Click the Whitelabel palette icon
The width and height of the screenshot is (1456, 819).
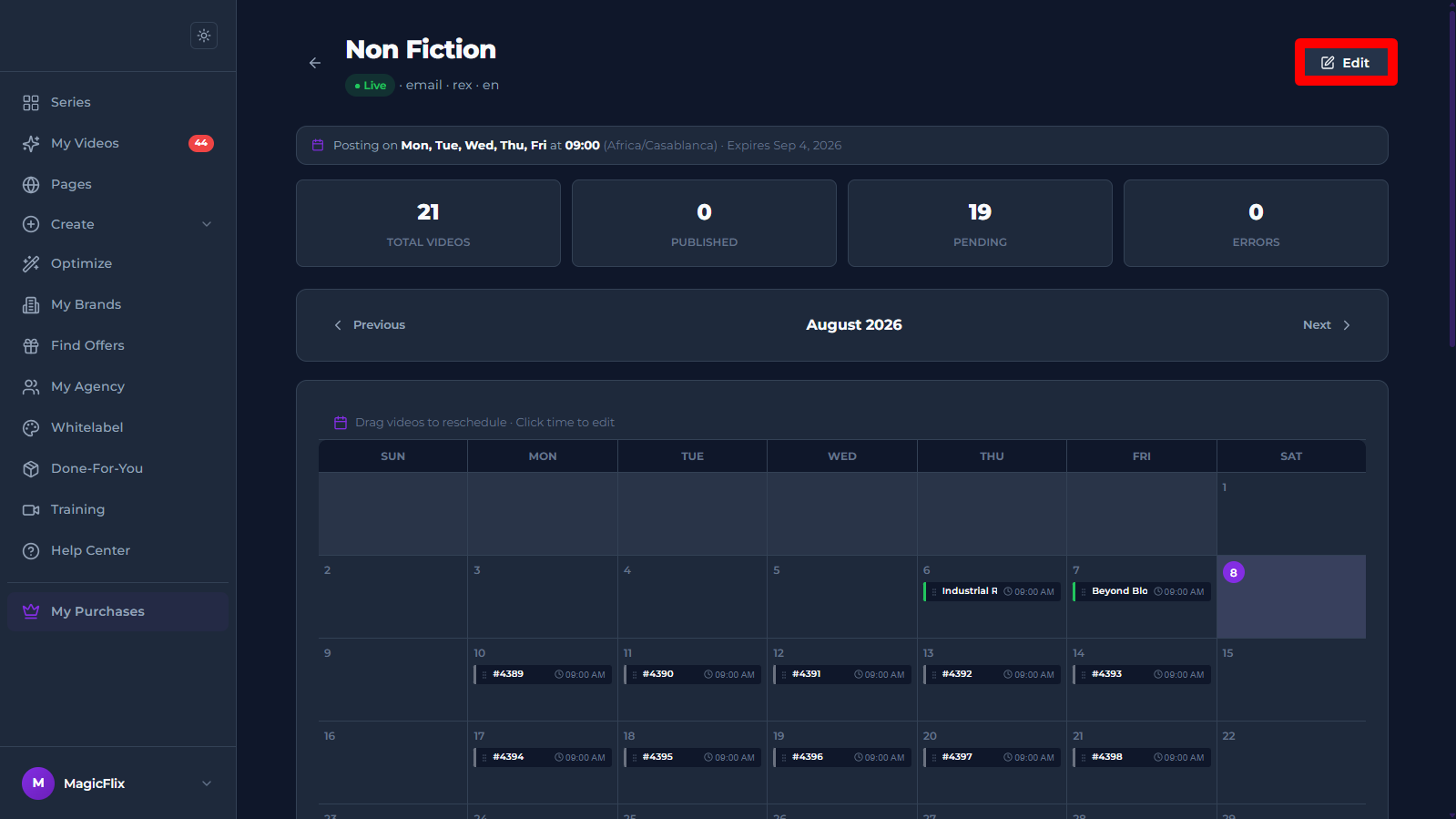(x=31, y=428)
